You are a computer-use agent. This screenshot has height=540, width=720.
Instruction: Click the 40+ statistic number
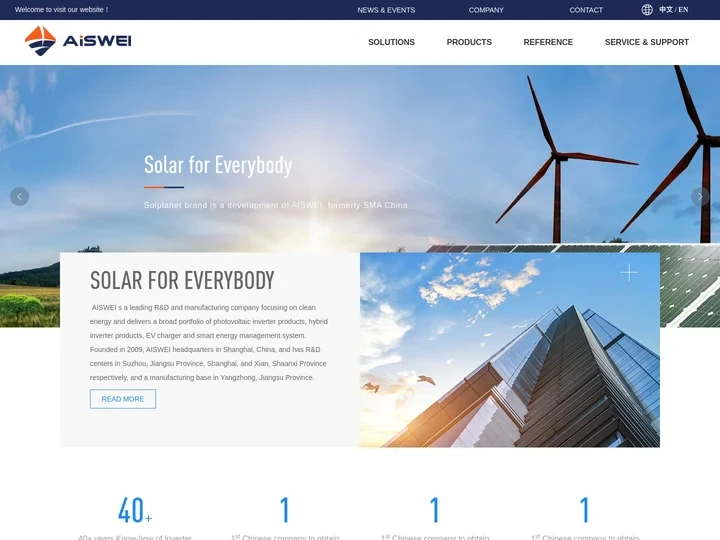coord(135,510)
